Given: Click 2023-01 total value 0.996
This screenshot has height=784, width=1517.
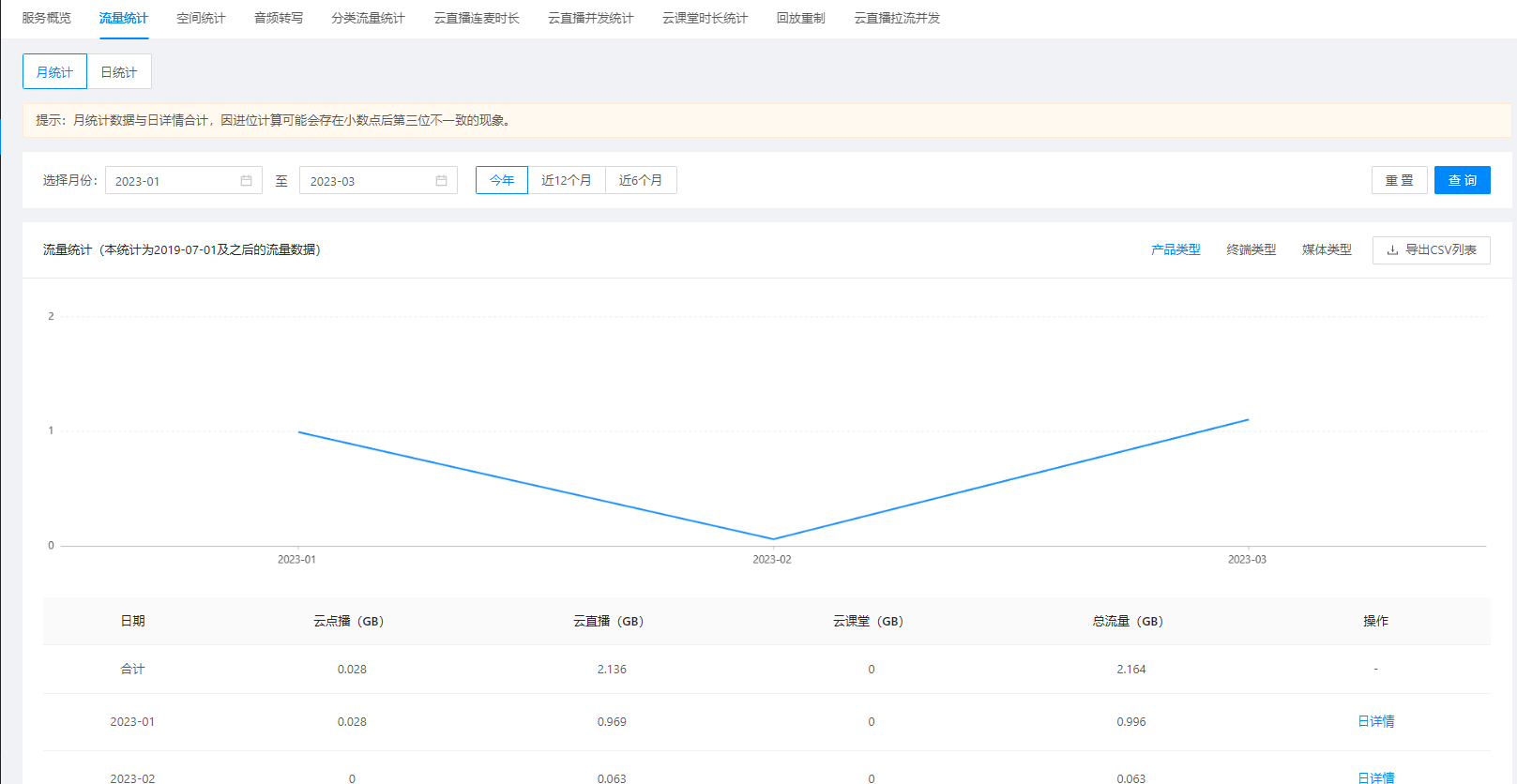Looking at the screenshot, I should click(x=1130, y=721).
